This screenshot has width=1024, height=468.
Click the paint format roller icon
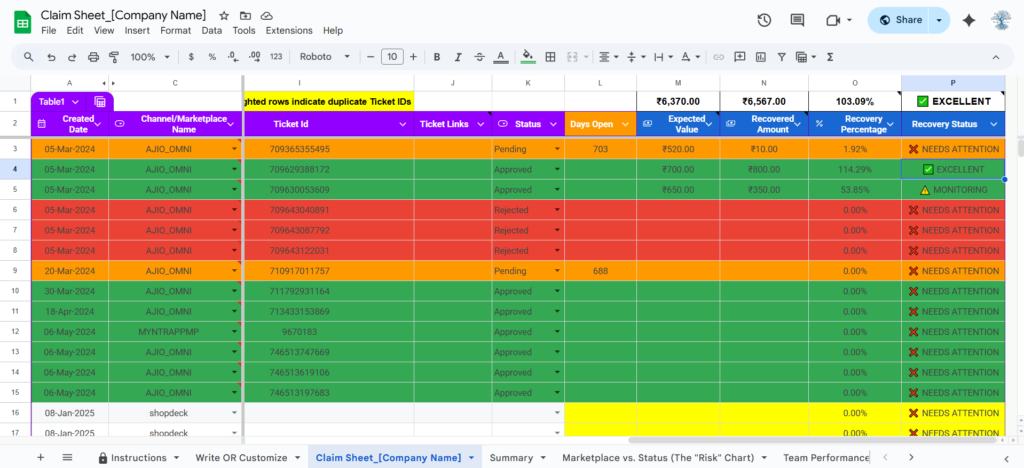113,57
